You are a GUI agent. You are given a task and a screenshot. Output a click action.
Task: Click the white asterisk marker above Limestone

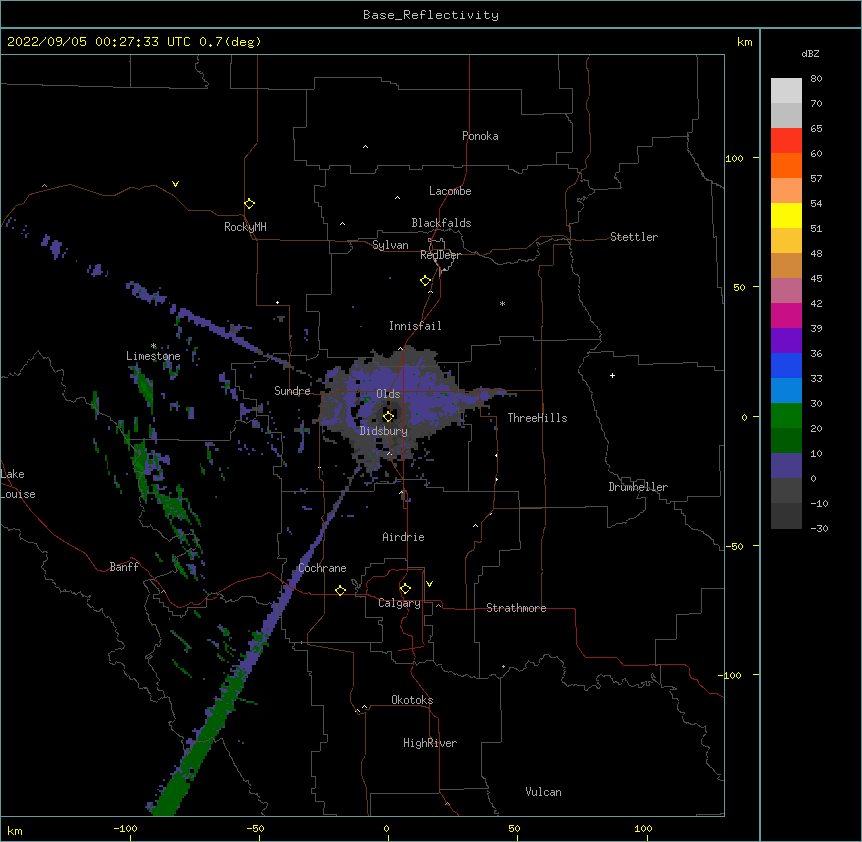[154, 346]
